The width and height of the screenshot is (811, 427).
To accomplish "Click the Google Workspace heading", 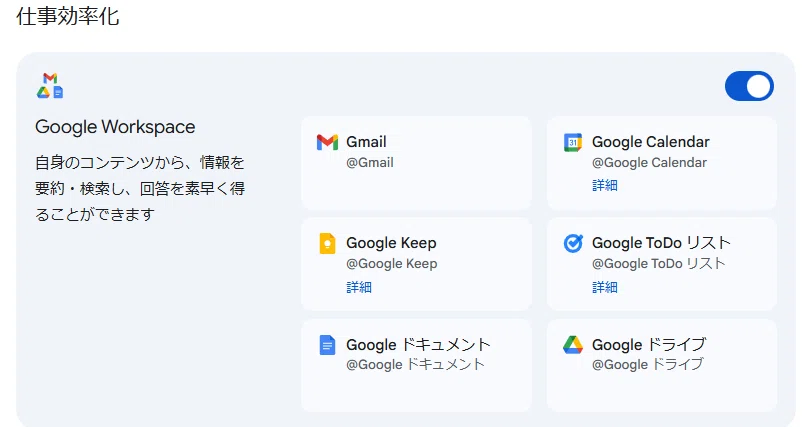I will click(x=115, y=127).
